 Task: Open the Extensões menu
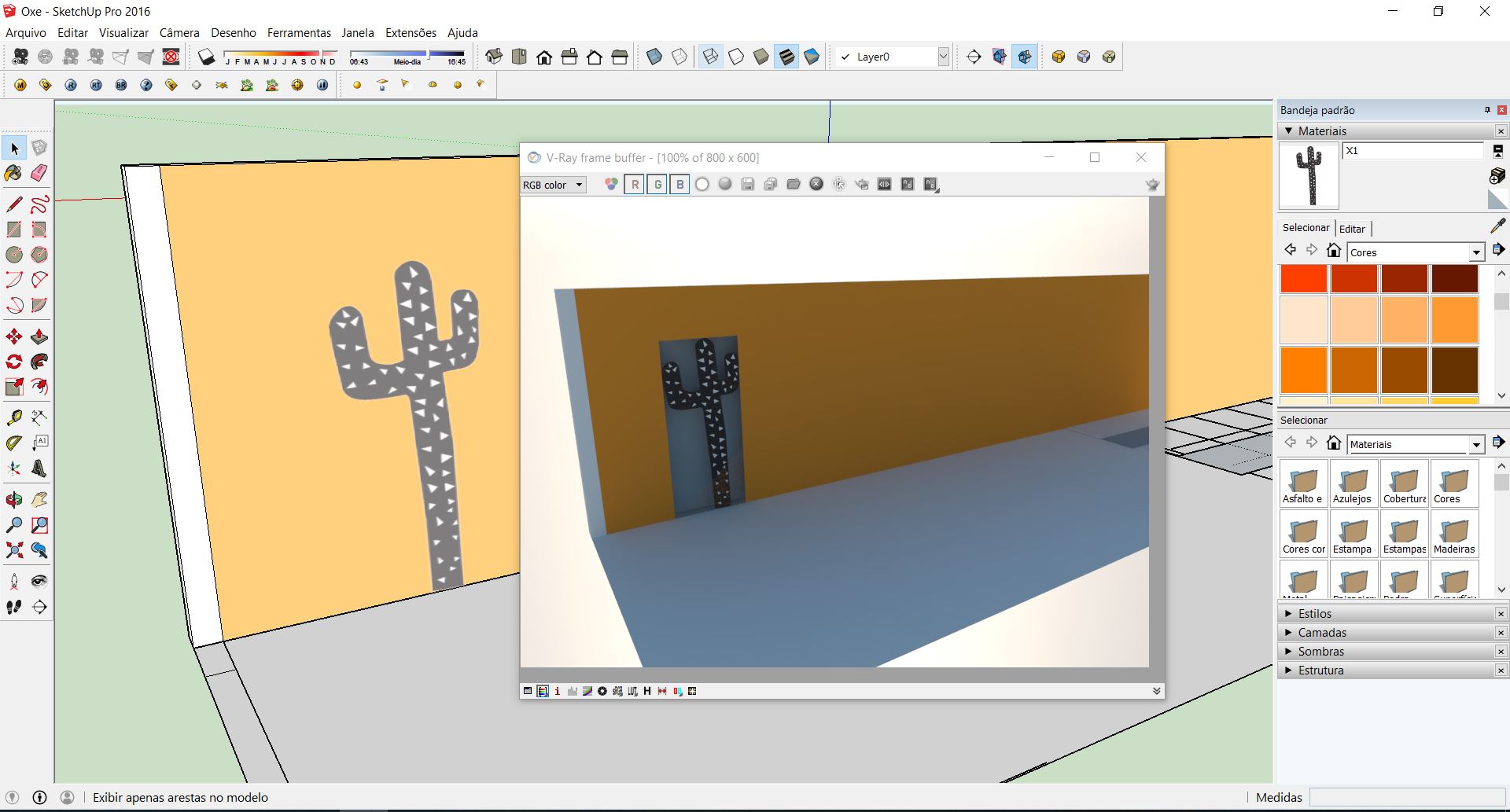[411, 32]
